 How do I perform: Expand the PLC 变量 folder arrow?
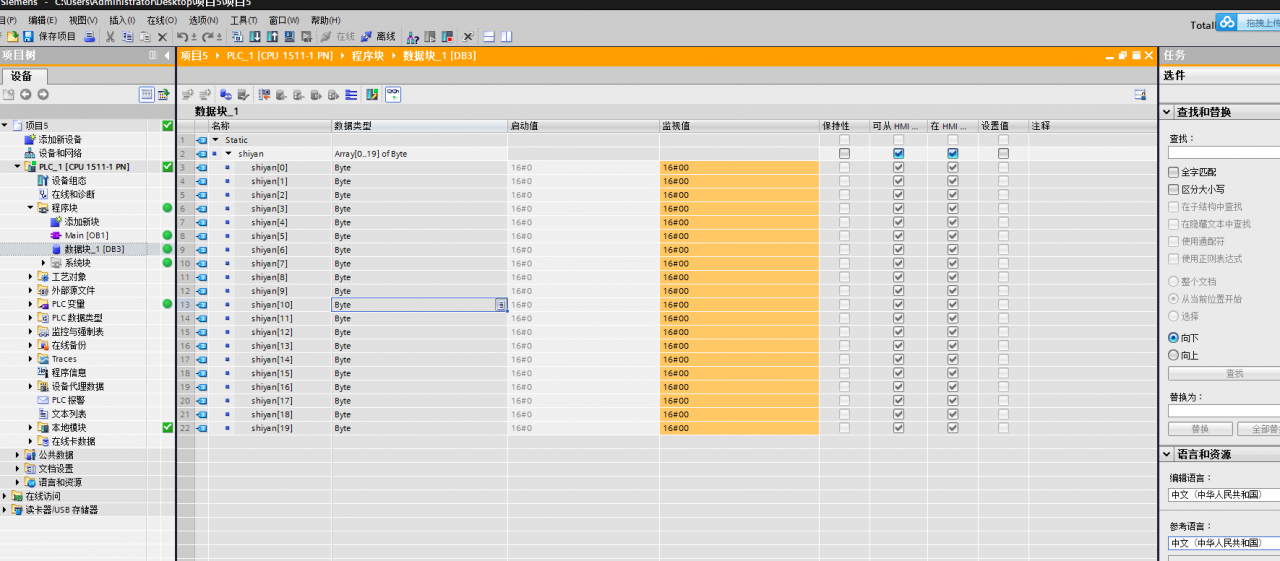[30, 304]
